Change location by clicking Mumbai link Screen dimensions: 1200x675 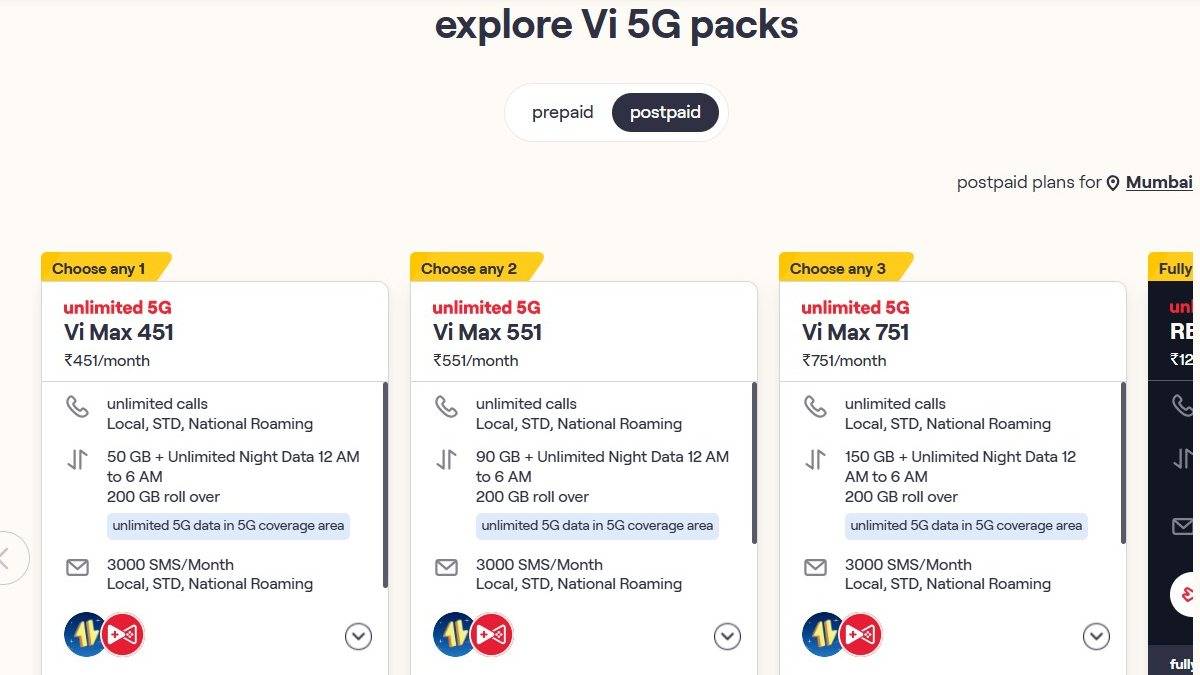click(1159, 182)
